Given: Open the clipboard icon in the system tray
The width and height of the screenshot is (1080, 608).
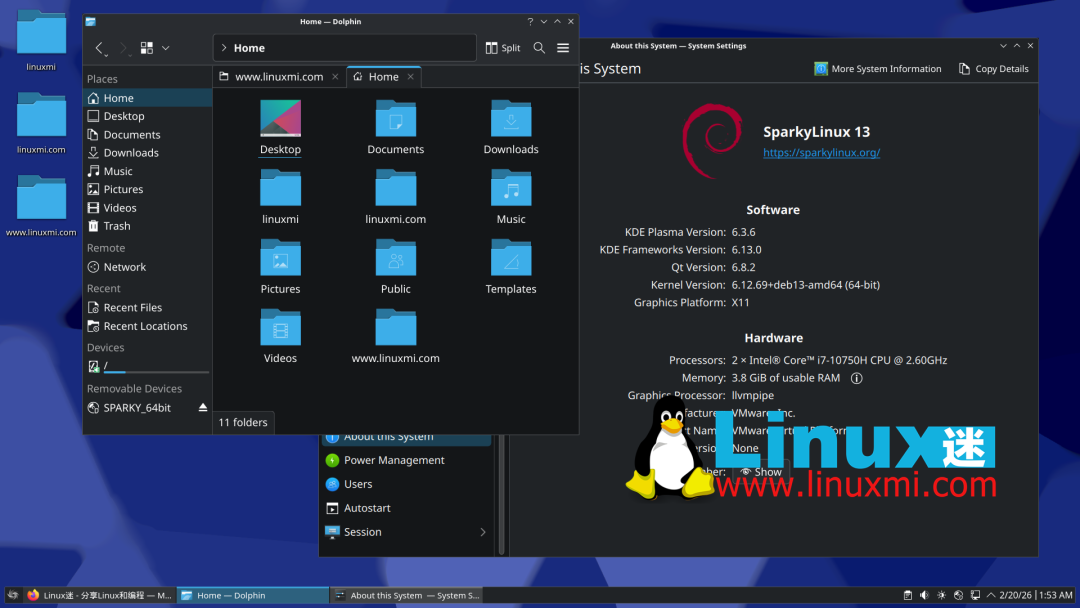Looking at the screenshot, I should click(908, 595).
